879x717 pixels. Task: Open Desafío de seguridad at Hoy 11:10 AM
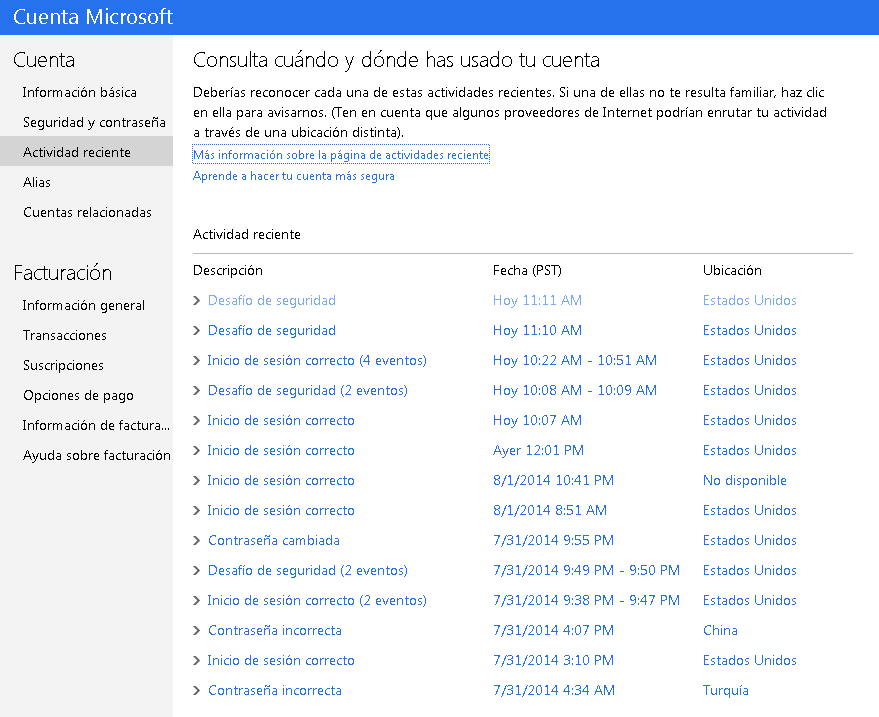272,331
